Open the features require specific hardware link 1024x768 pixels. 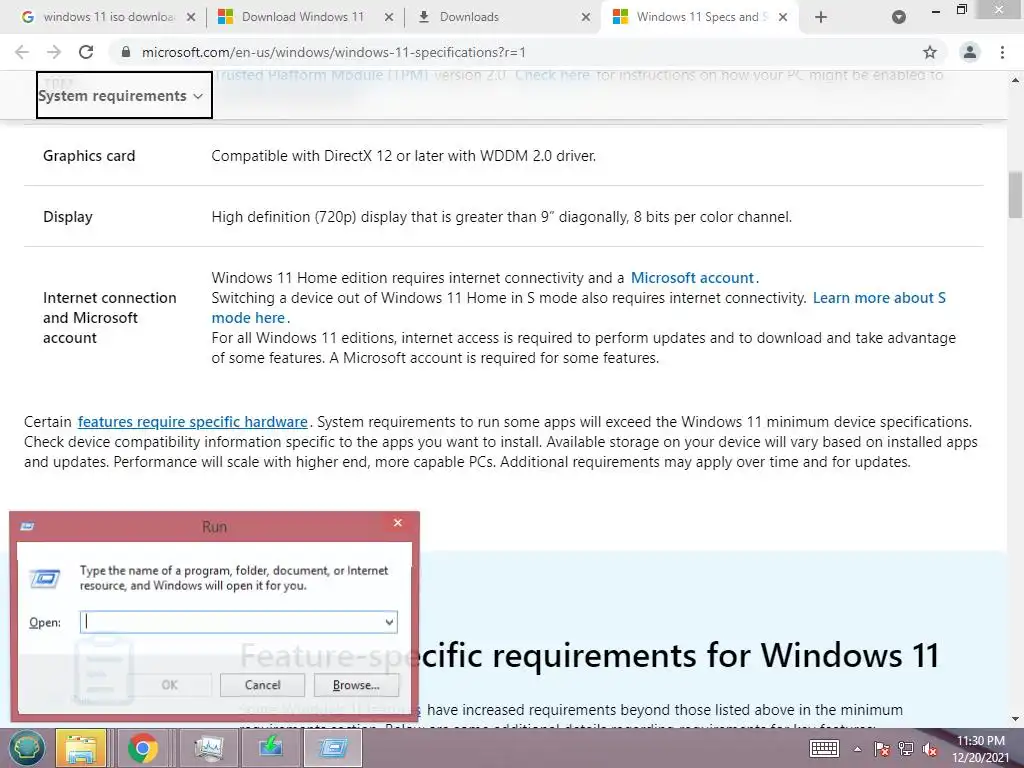pyautogui.click(x=193, y=422)
